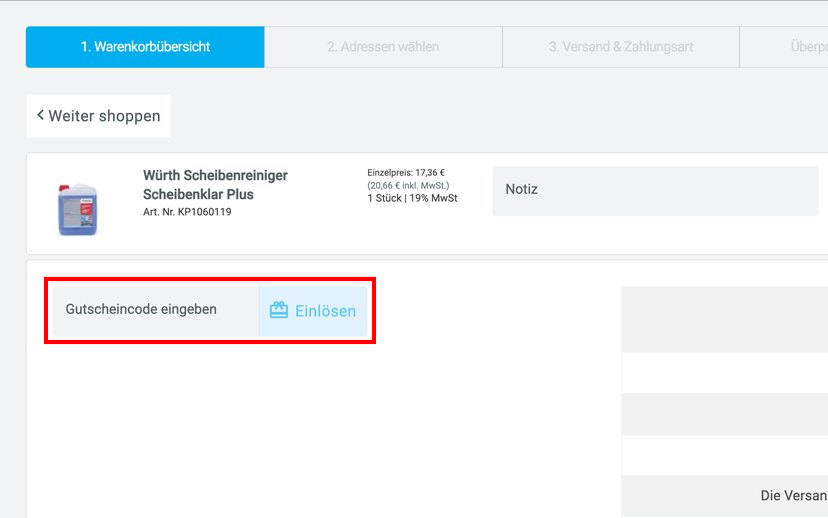Redeem voucher with the Einlösen button

click(313, 311)
